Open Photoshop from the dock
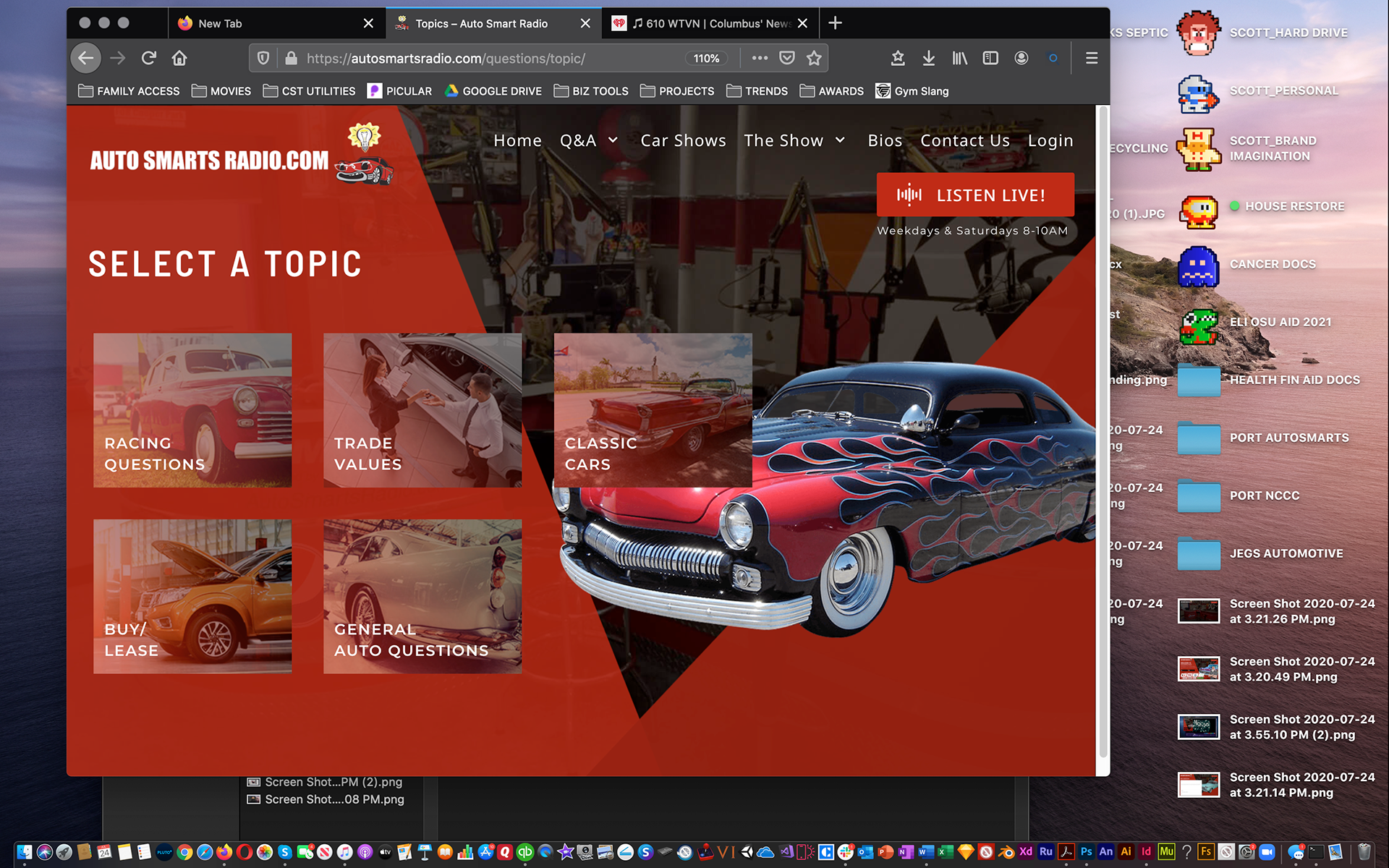This screenshot has width=1389, height=868. [x=1086, y=852]
